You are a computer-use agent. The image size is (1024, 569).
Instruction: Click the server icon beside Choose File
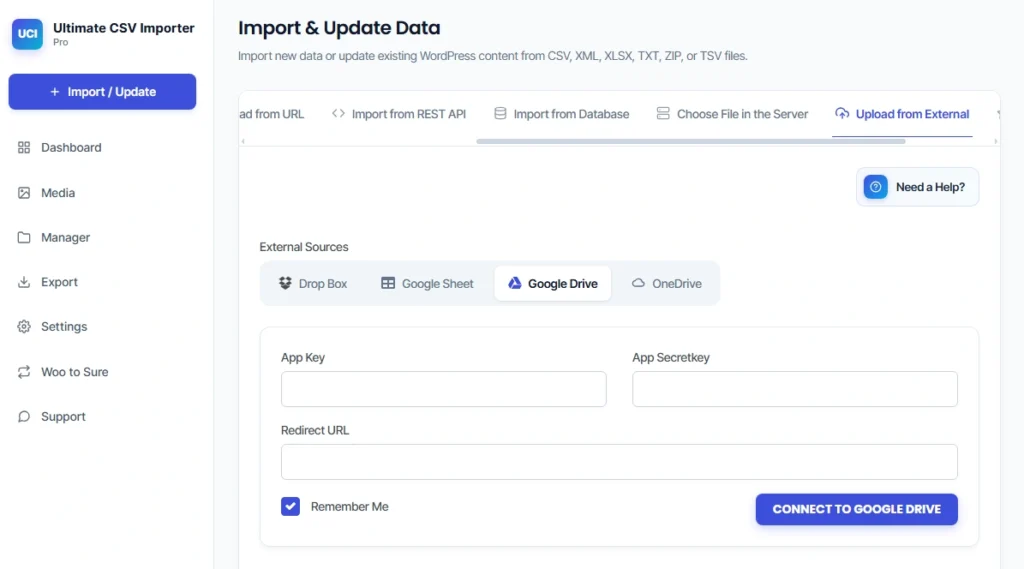[x=663, y=114]
